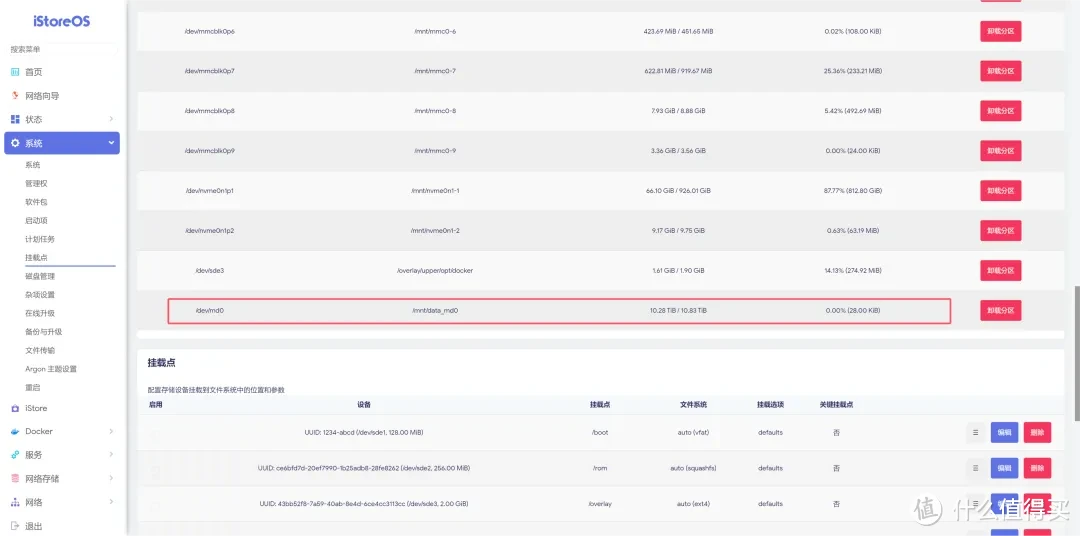The image size is (1080, 536).
Task: Click reorder handle for /boot mount row
Action: point(975,433)
